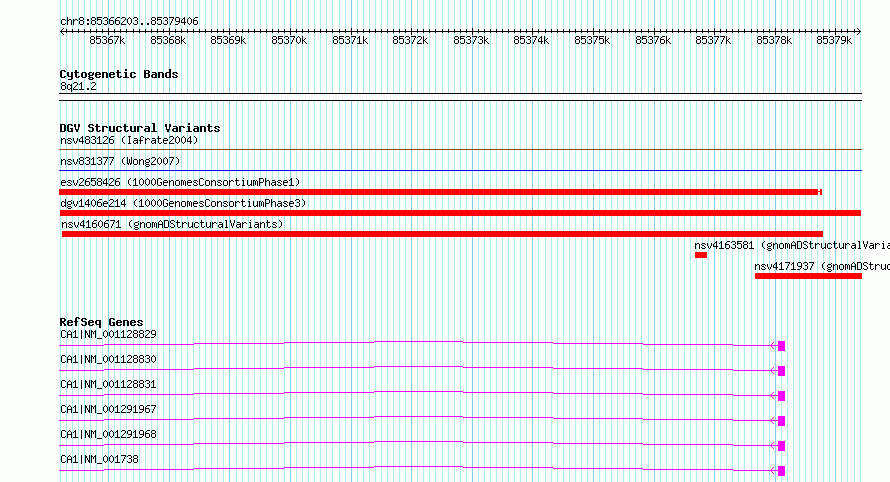890x482 pixels.
Task: Click the 85375k ruler tick label
Action: (x=592, y=40)
